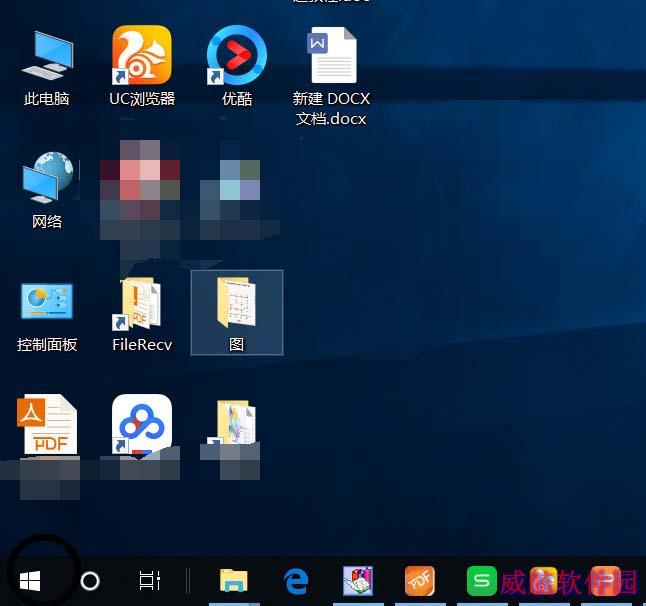Open Task View on the taskbar
Viewport: 646px width, 606px height.
tap(150, 581)
